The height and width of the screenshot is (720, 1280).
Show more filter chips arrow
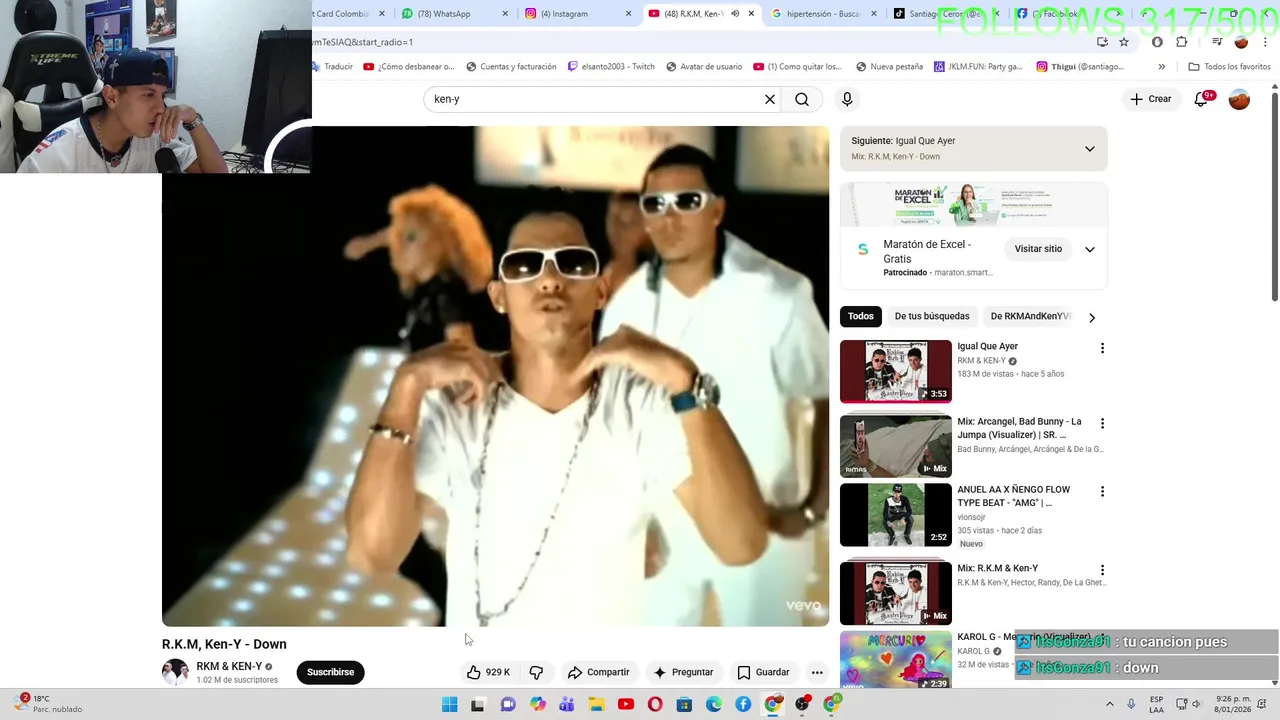pyautogui.click(x=1092, y=317)
